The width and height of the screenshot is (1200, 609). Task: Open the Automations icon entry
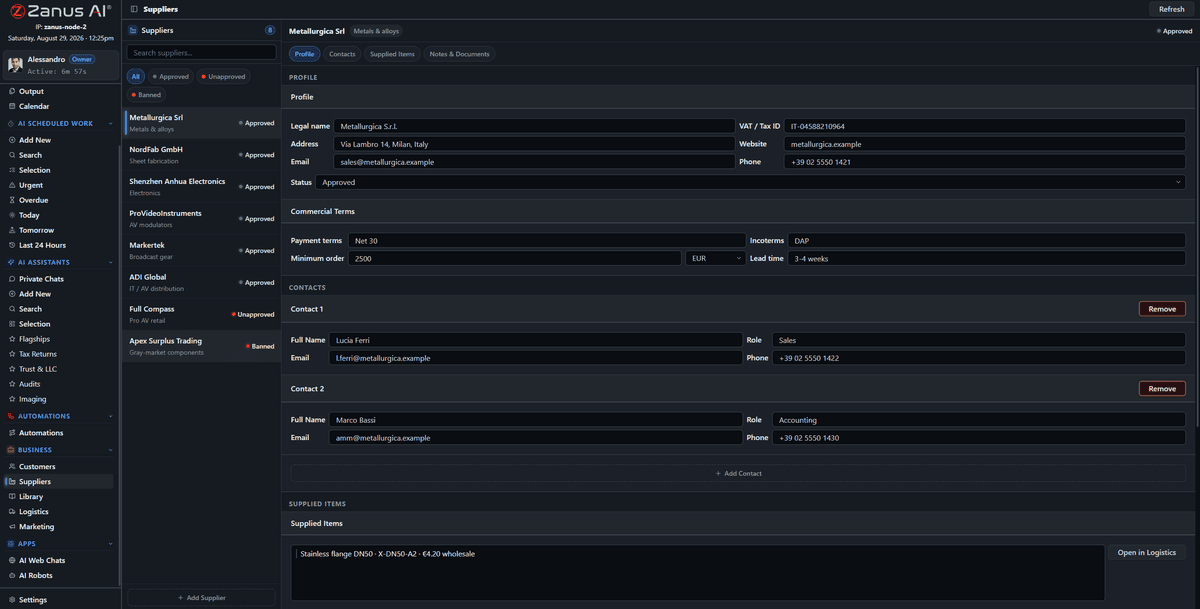12,433
